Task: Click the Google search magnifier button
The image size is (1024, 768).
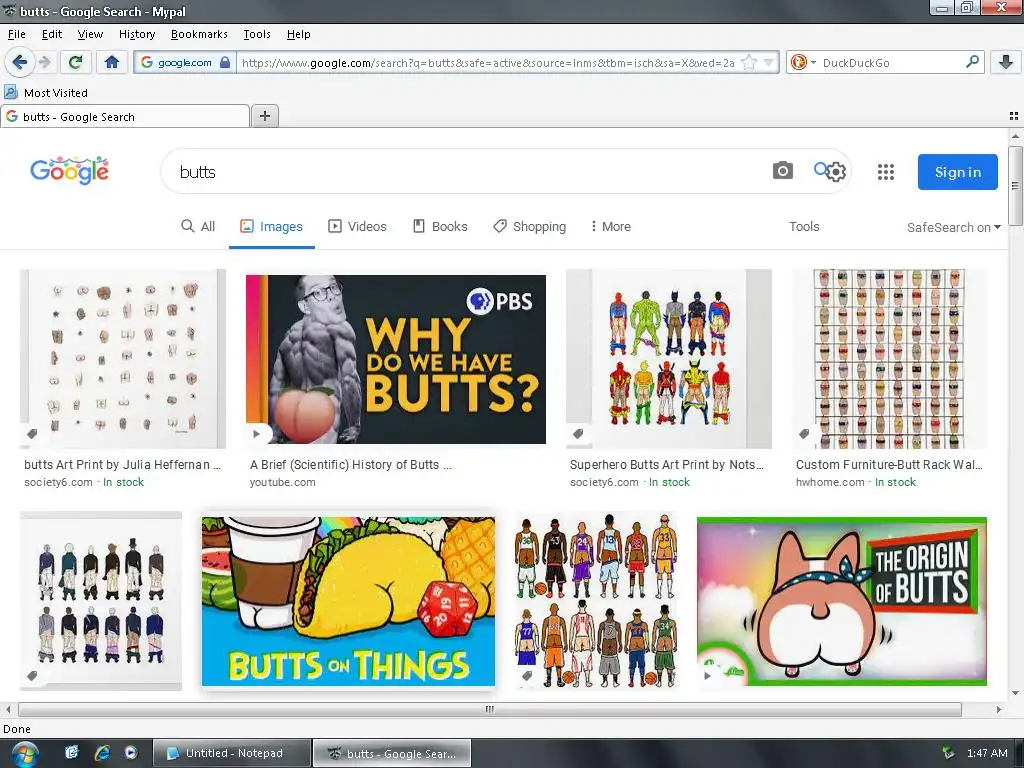Action: pos(821,170)
